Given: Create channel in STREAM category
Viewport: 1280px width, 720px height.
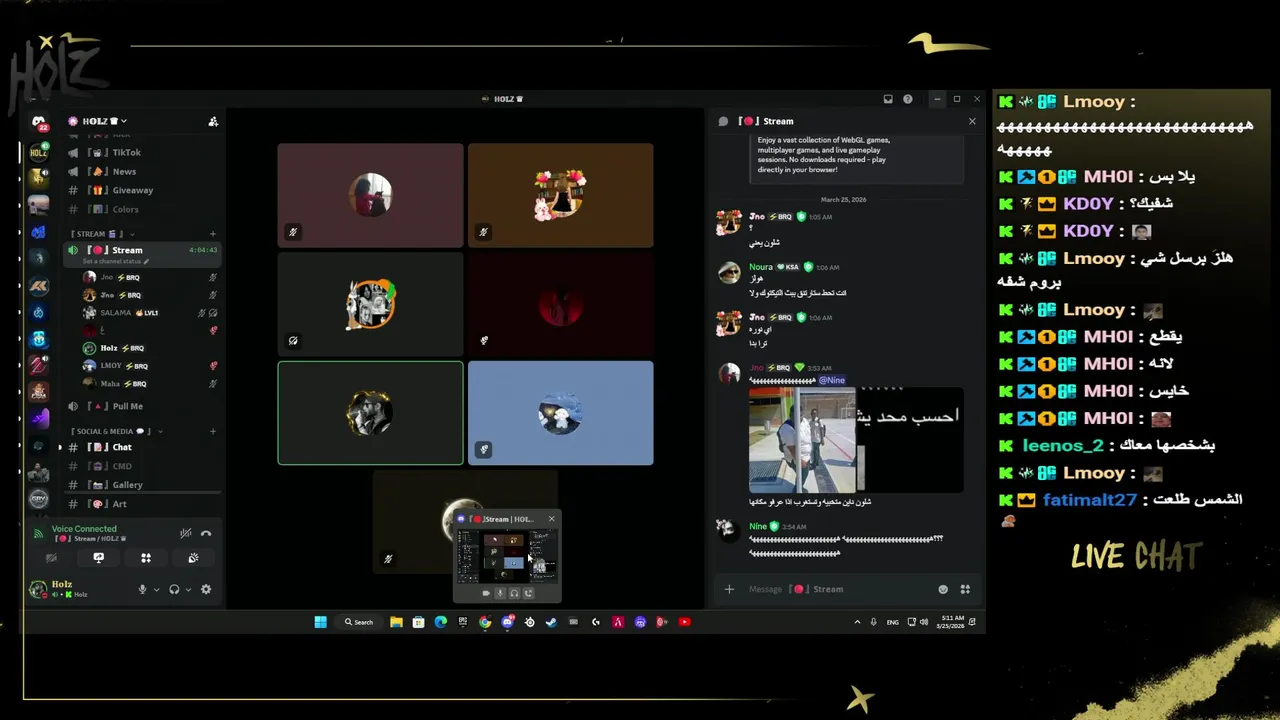Looking at the screenshot, I should pos(213,234).
